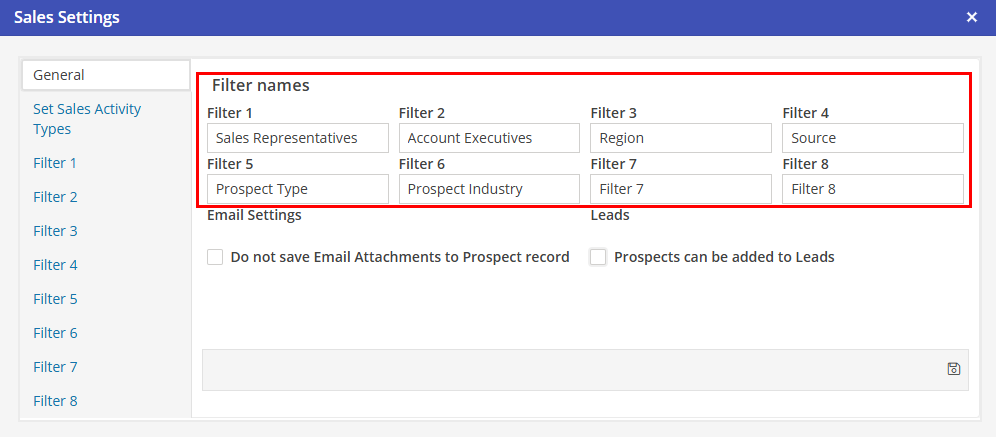Click the save disk icon
996x437 pixels.
(x=953, y=369)
